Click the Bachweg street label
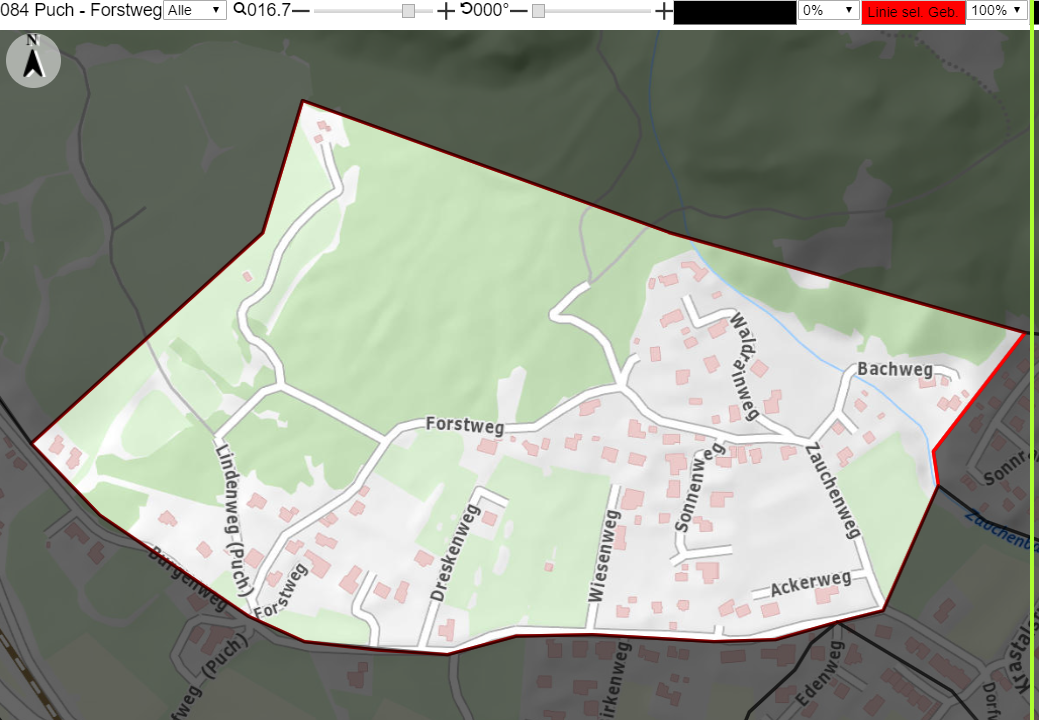The height and width of the screenshot is (720, 1039). pyautogui.click(x=895, y=369)
